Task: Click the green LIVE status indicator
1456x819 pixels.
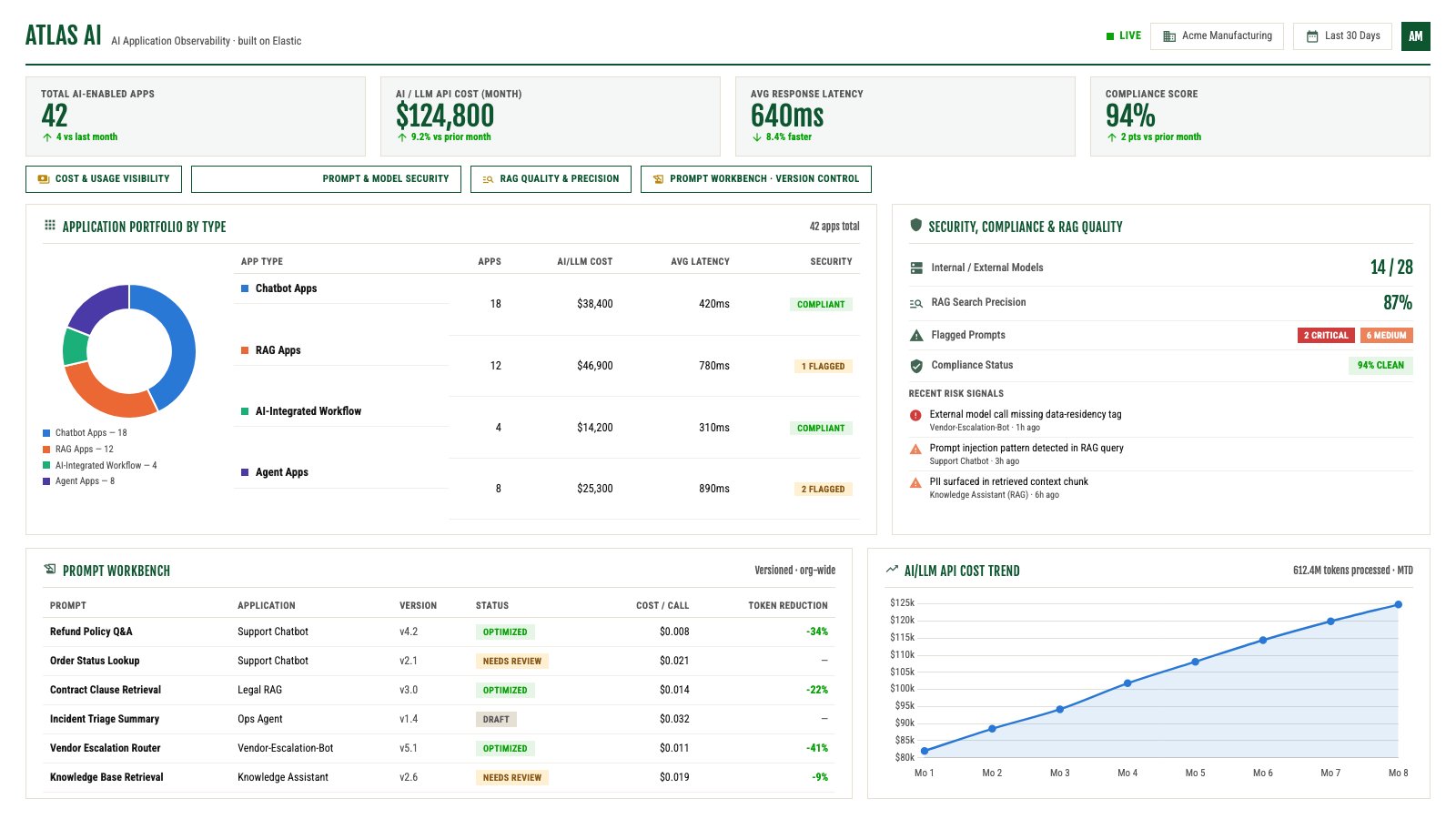Action: [1124, 36]
